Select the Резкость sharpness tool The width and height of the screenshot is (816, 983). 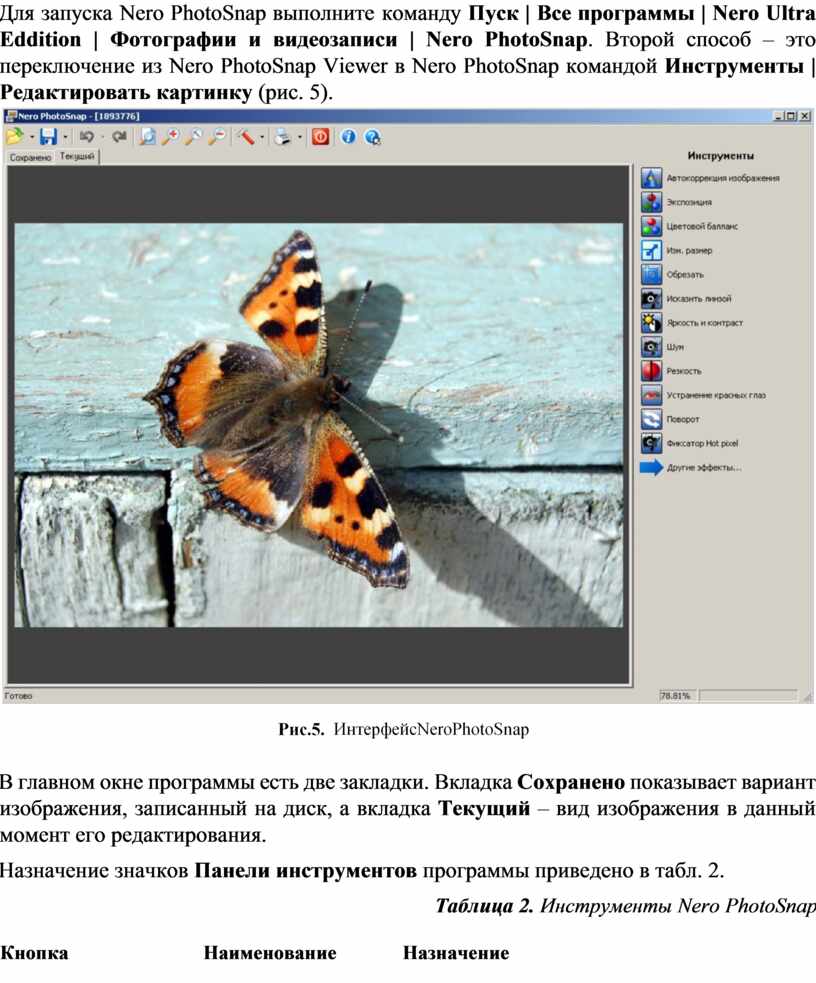(x=651, y=371)
